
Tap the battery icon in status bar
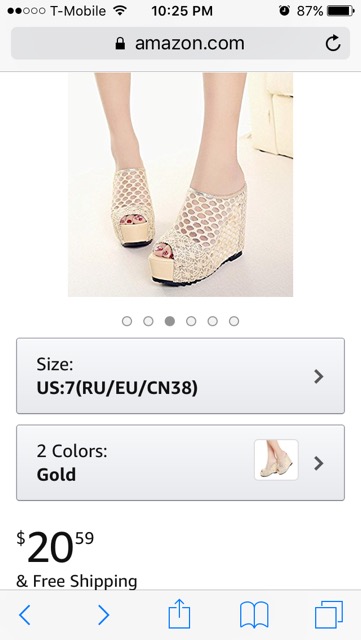pos(341,11)
